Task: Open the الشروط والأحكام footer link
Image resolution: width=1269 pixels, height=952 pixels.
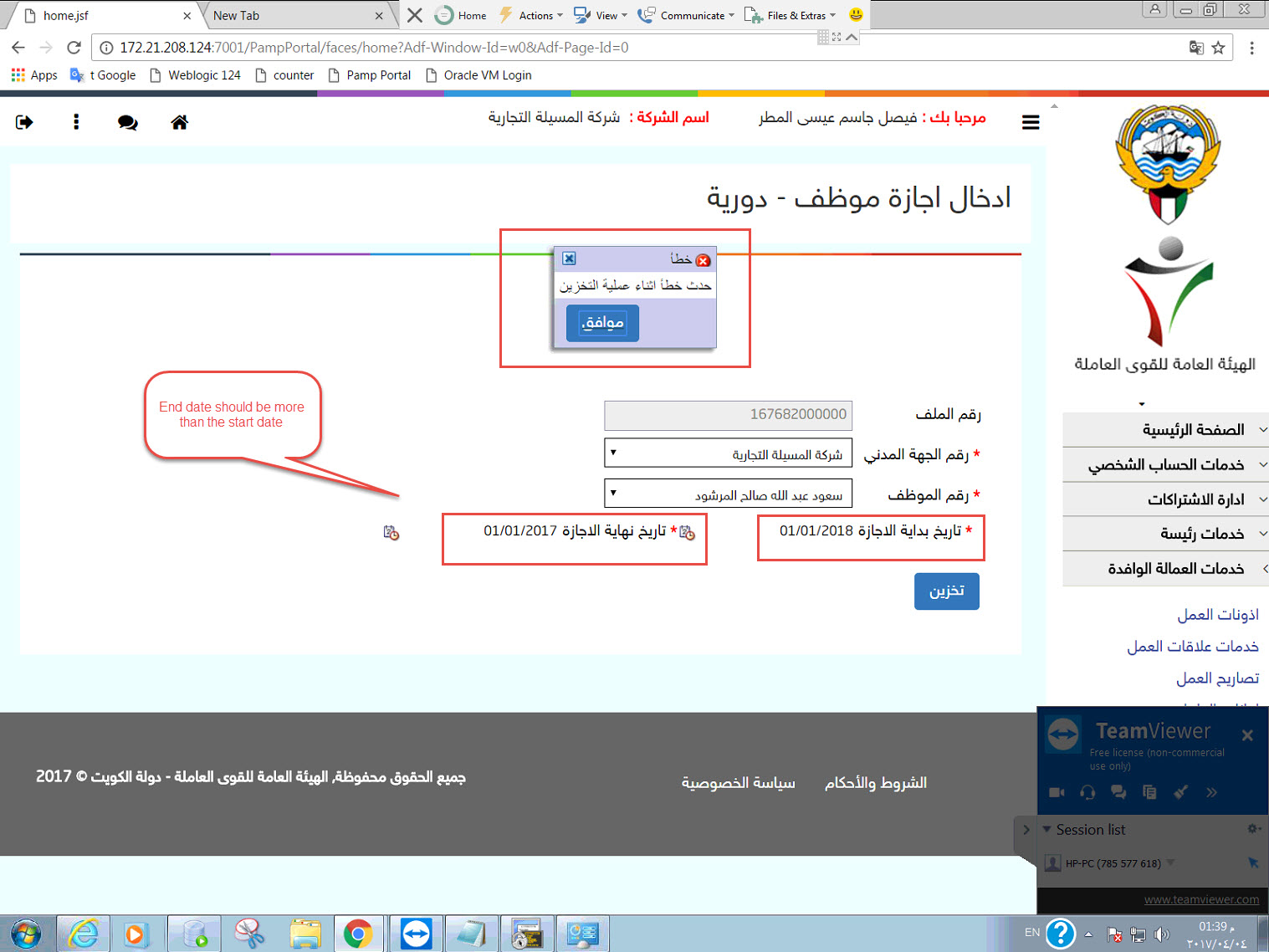Action: [876, 783]
